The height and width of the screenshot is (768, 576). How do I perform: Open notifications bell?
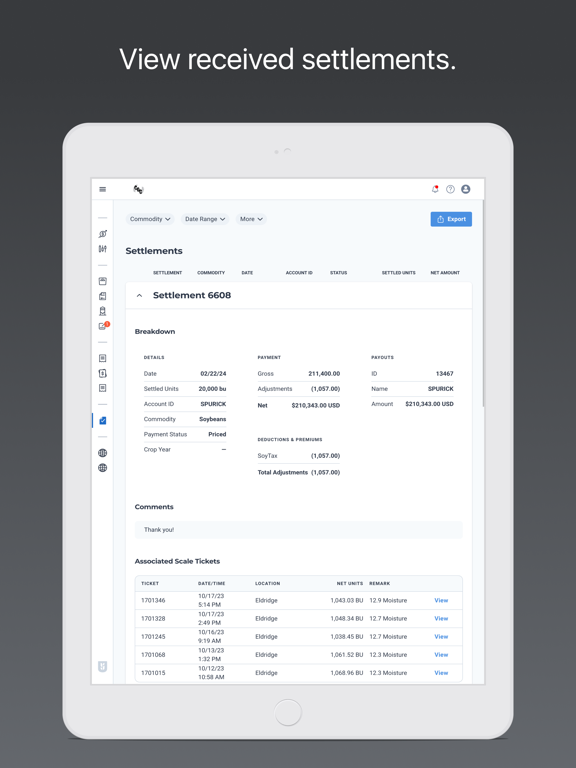coord(435,189)
